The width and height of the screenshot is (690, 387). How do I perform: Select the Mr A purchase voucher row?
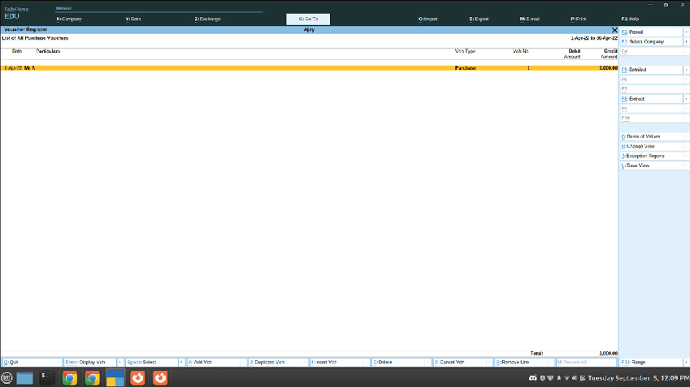(309, 68)
